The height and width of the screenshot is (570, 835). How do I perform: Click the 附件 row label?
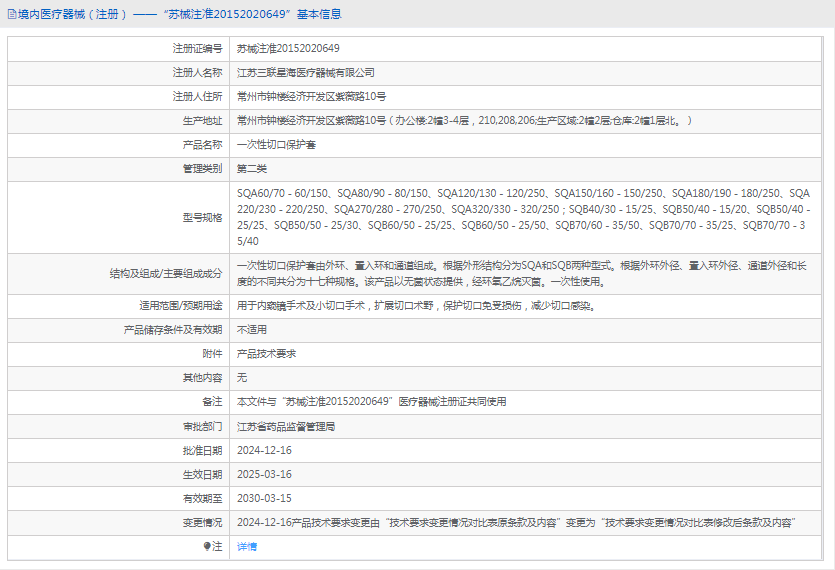point(212,354)
